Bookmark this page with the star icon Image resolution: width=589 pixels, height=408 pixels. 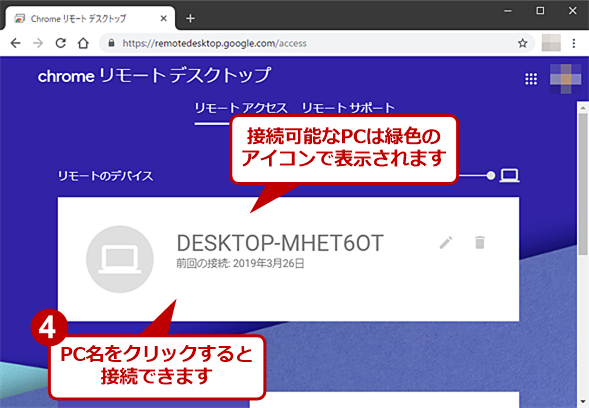pyautogui.click(x=523, y=43)
